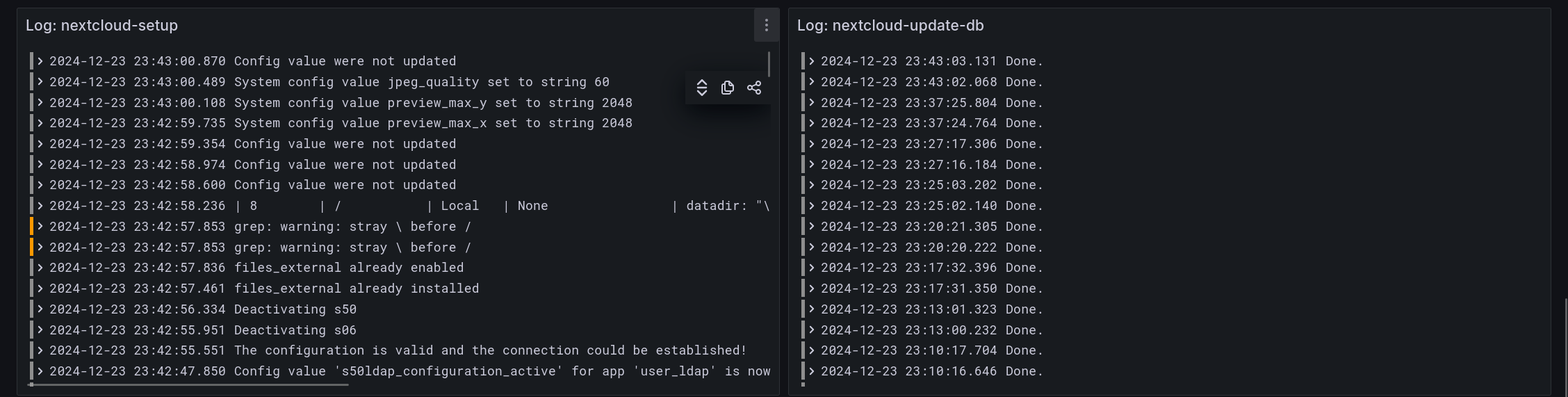Expand log entry 'preview_max_y set to string 2048'

(40, 103)
